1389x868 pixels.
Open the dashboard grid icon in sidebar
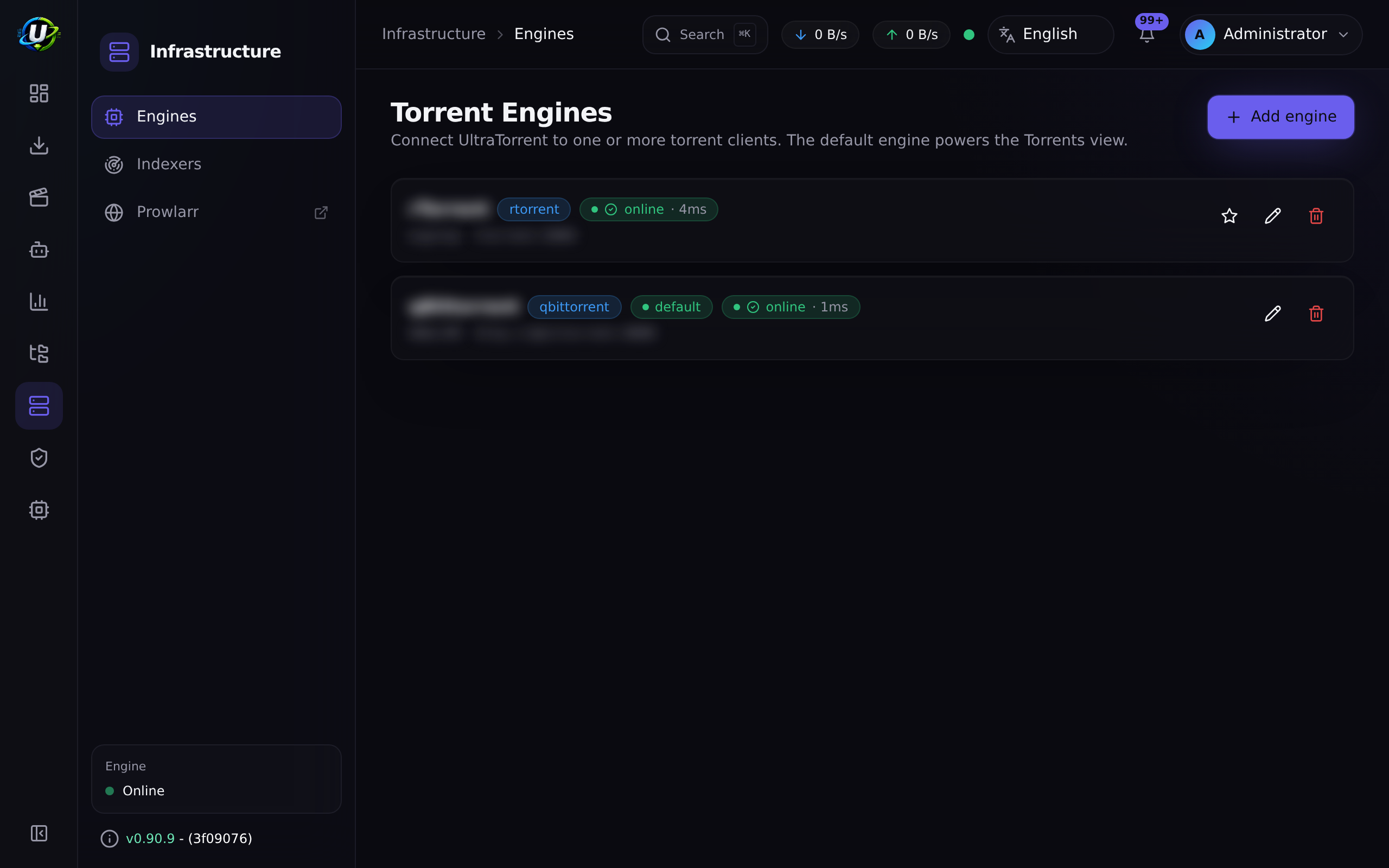click(x=39, y=93)
